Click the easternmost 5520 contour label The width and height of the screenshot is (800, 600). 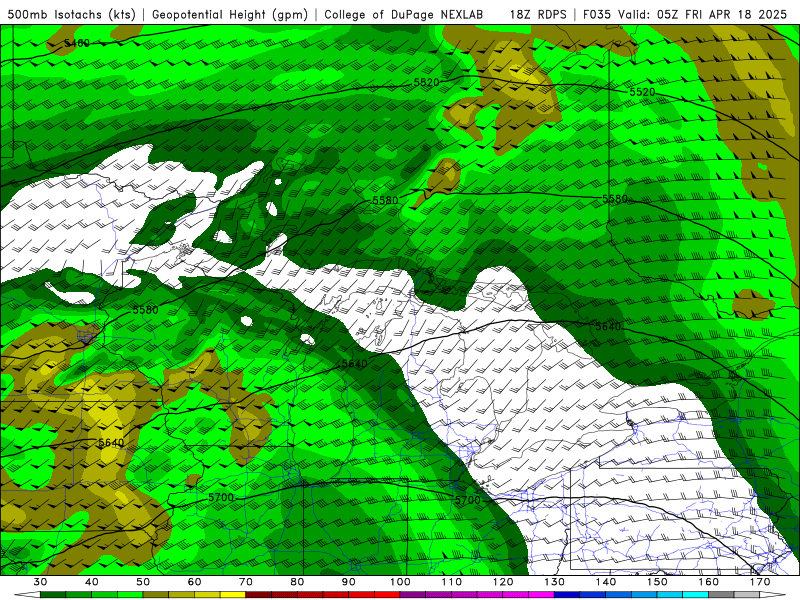(642, 92)
